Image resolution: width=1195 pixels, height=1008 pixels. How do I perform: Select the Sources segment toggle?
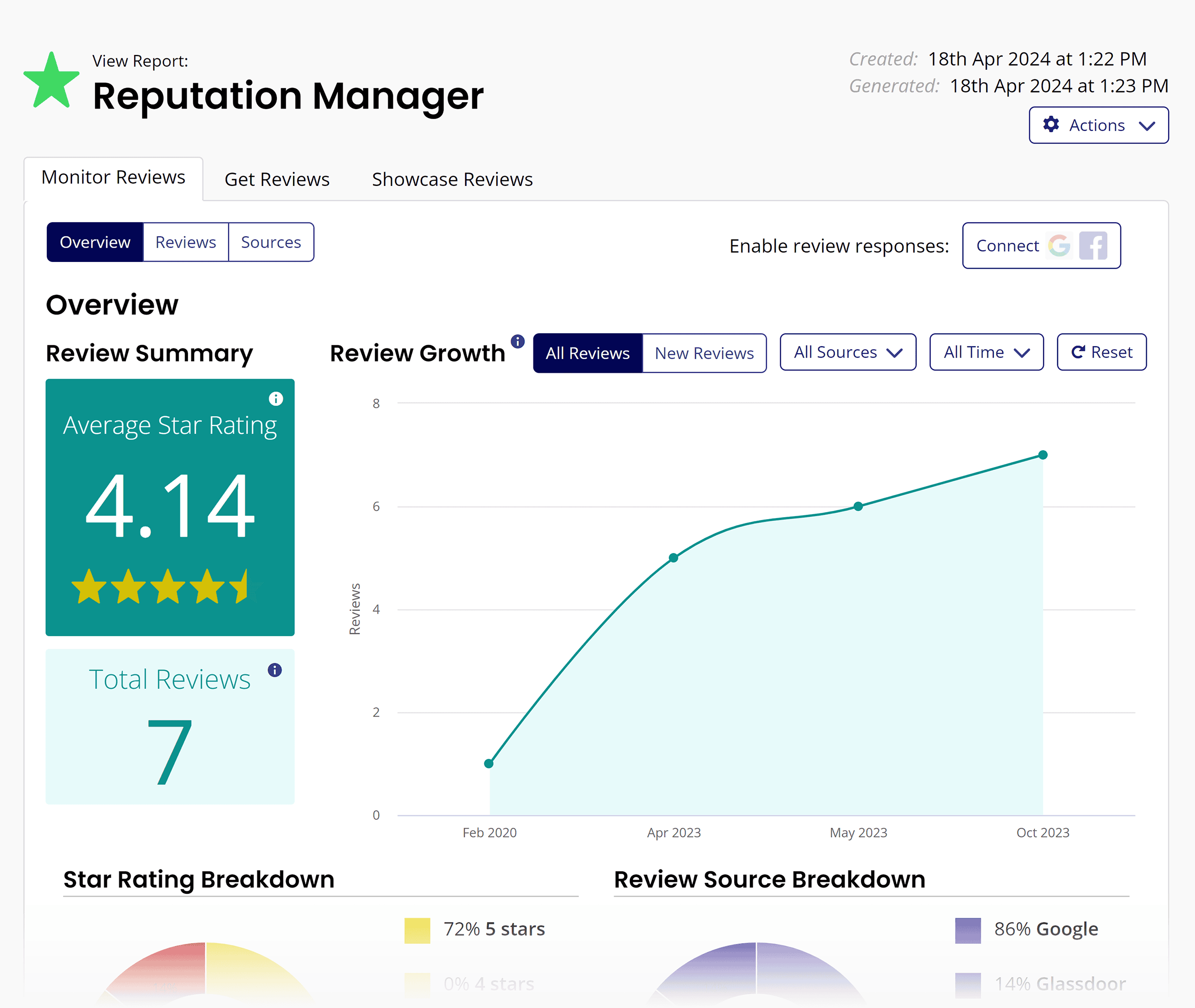tap(271, 242)
